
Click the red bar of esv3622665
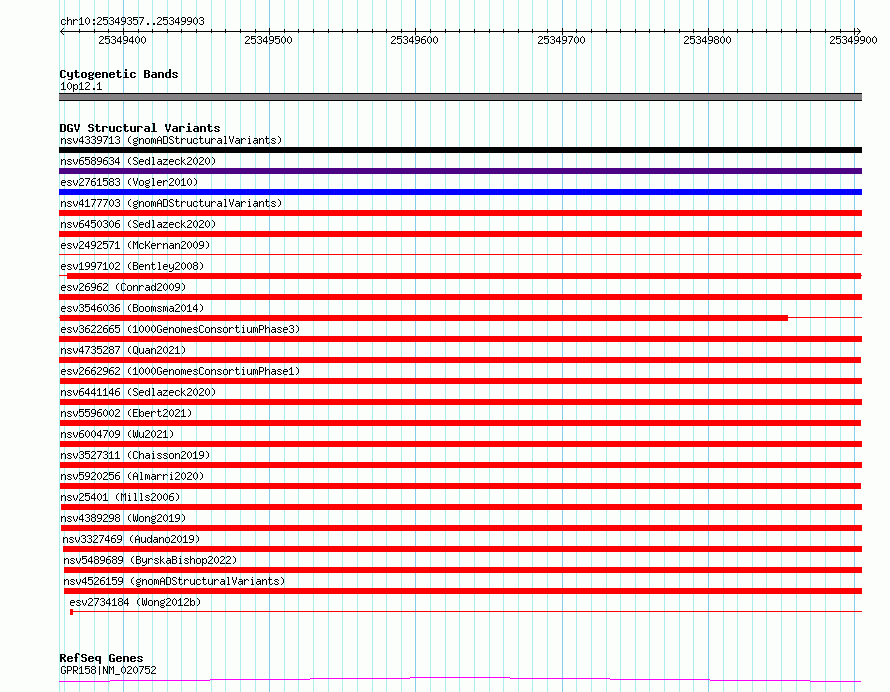(460, 339)
